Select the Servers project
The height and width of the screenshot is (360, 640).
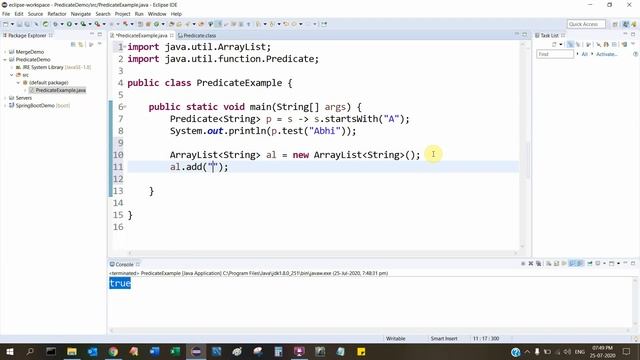coord(23,98)
